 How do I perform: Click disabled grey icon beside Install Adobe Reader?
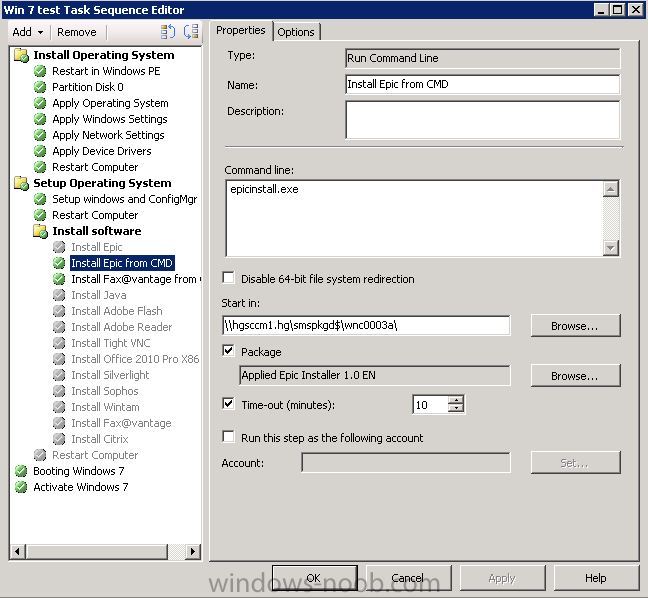pyautogui.click(x=59, y=327)
